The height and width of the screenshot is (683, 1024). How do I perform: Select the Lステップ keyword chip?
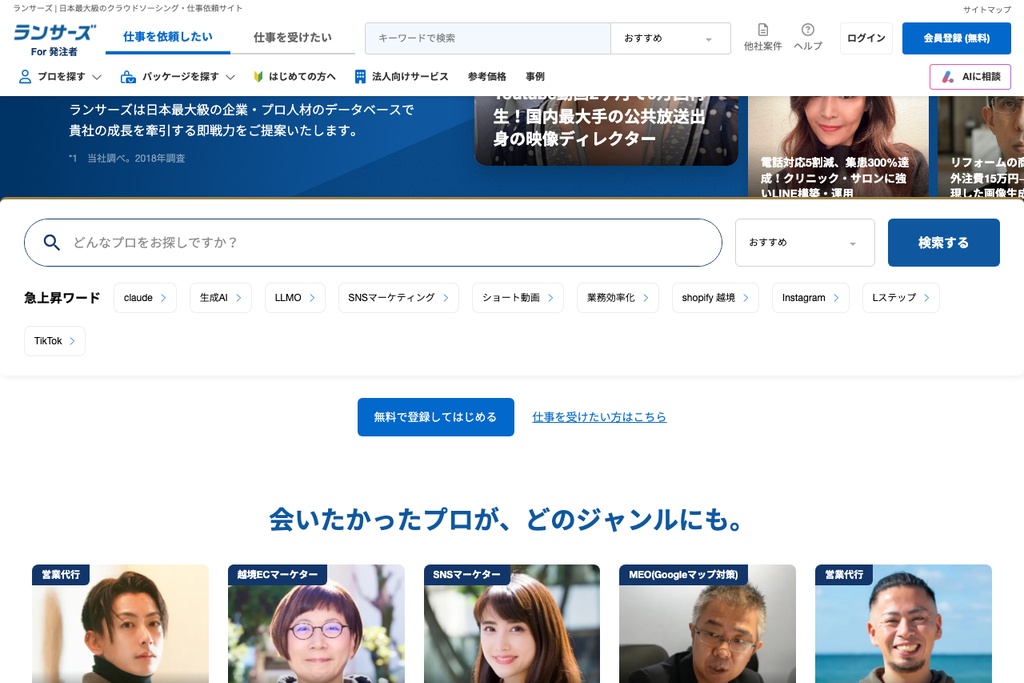901,298
